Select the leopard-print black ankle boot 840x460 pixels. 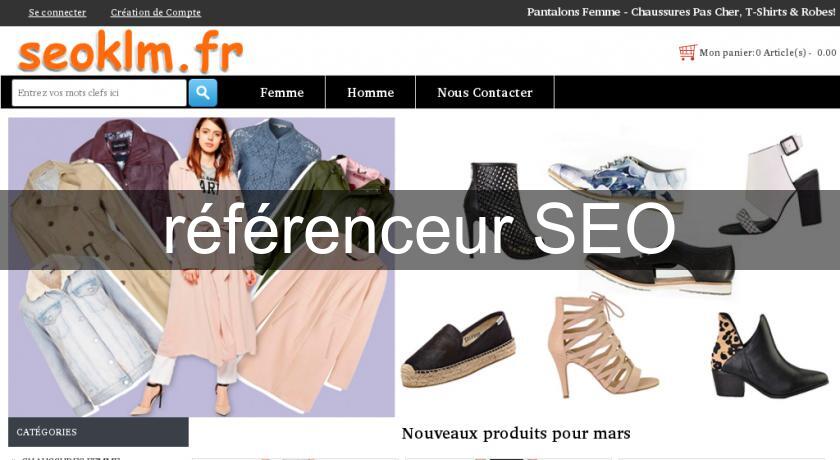click(x=769, y=356)
